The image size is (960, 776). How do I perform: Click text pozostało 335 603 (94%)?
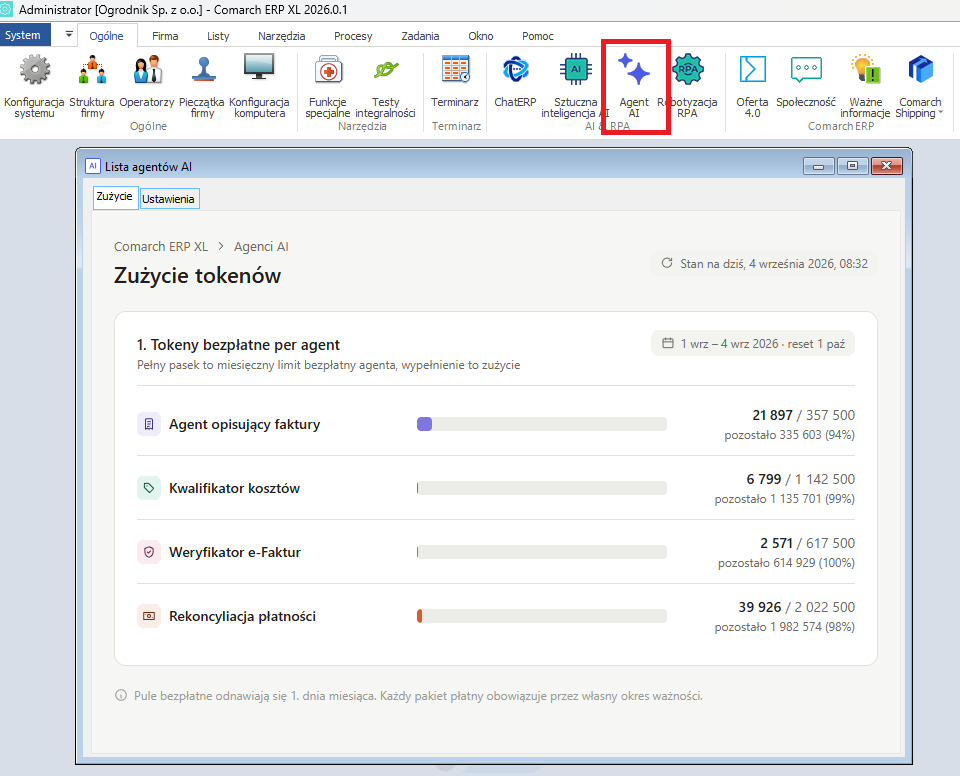[x=789, y=435]
